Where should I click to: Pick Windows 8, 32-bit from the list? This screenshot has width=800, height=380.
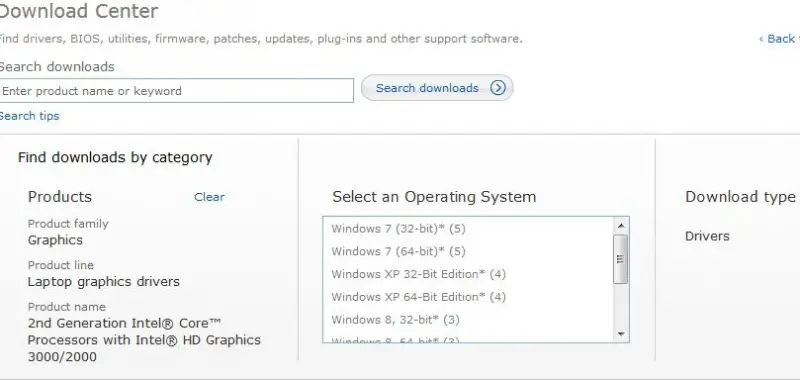395,319
